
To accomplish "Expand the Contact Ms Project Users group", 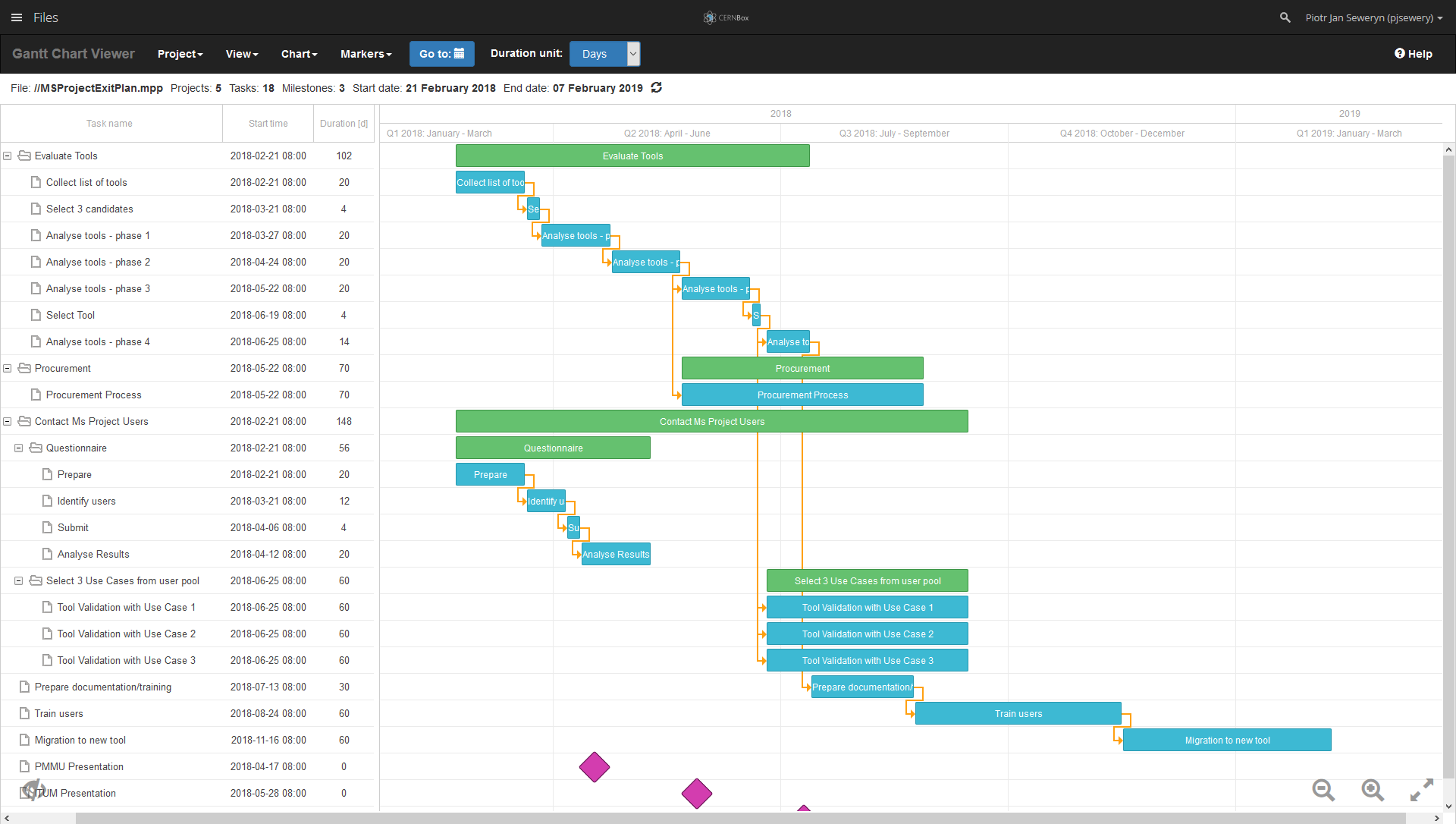I will [x=10, y=421].
